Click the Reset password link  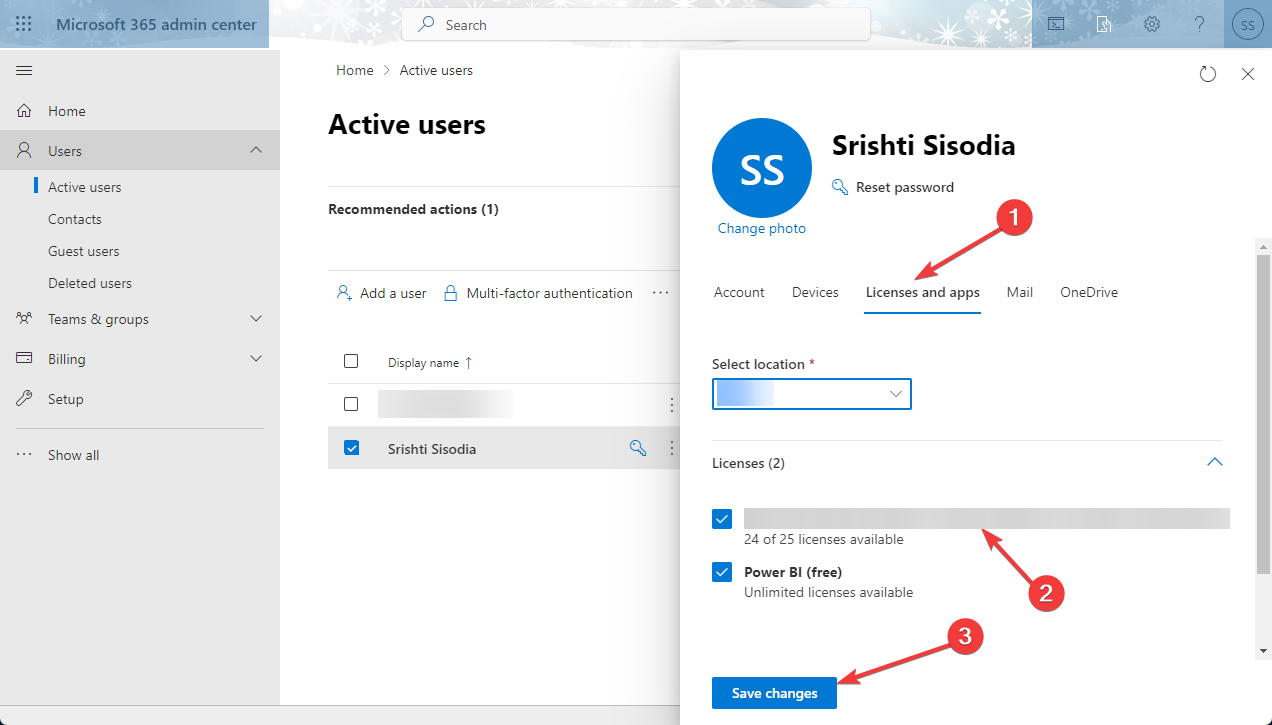(905, 187)
